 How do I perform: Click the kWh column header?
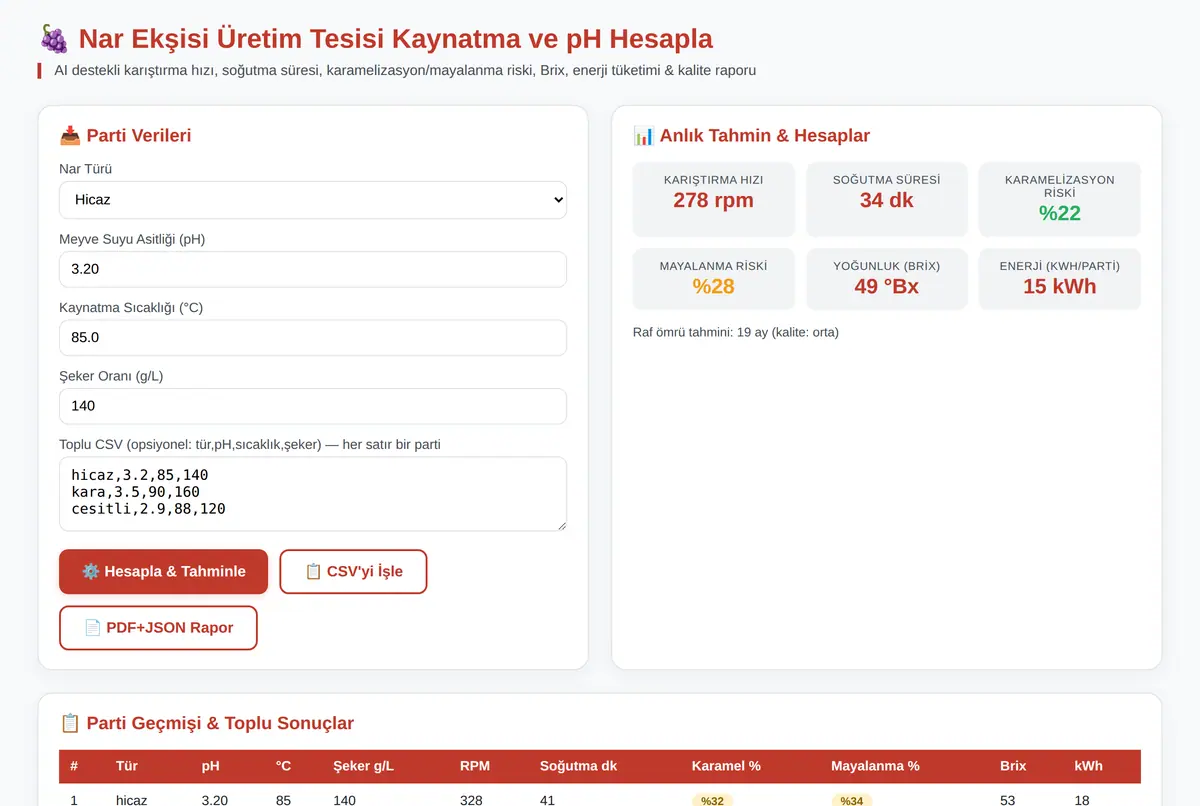click(x=1089, y=766)
